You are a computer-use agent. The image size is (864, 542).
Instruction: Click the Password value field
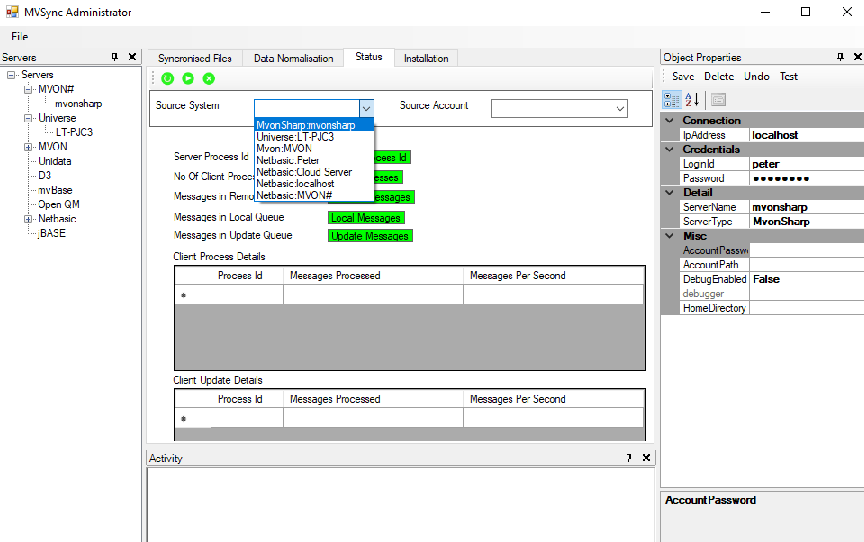click(x=806, y=178)
